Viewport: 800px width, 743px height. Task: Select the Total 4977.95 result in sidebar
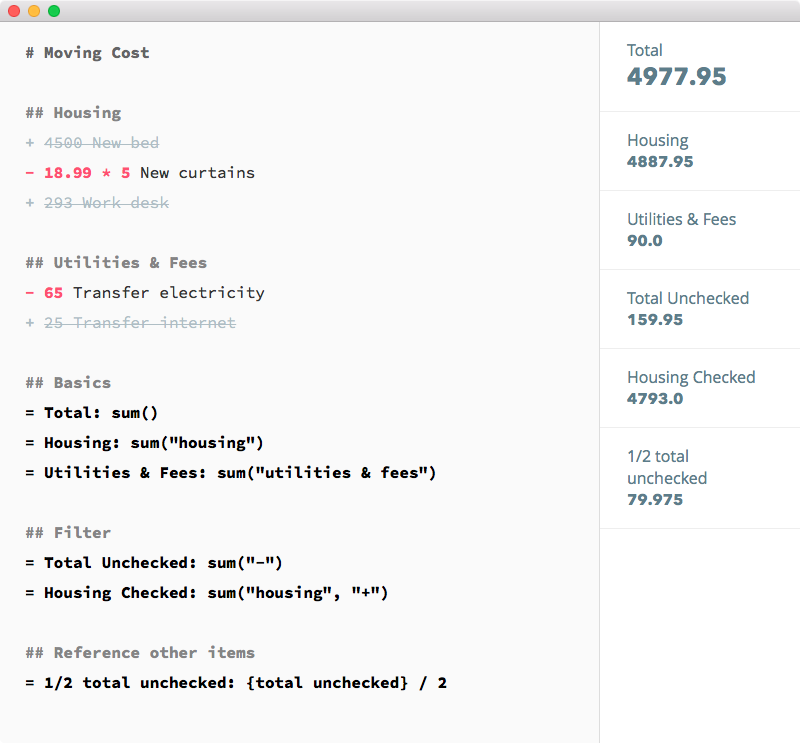pos(700,66)
